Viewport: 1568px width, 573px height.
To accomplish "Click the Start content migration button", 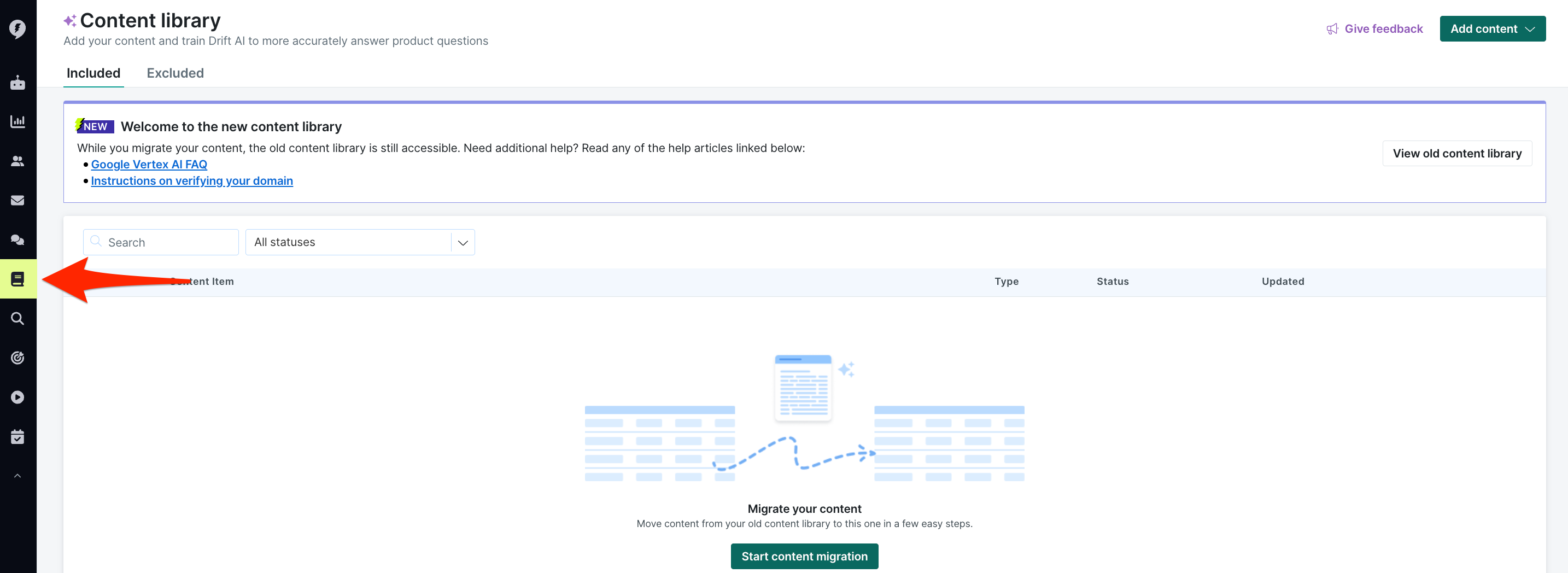I will coord(804,556).
